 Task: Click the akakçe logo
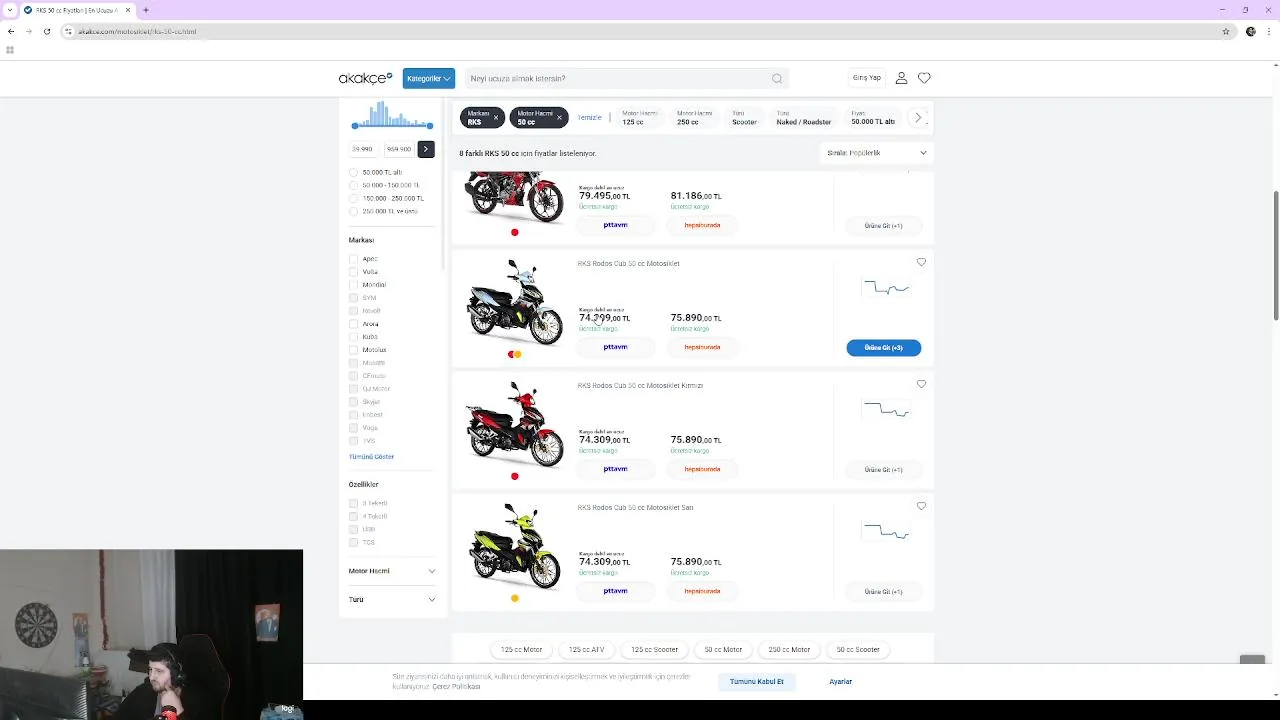[365, 78]
